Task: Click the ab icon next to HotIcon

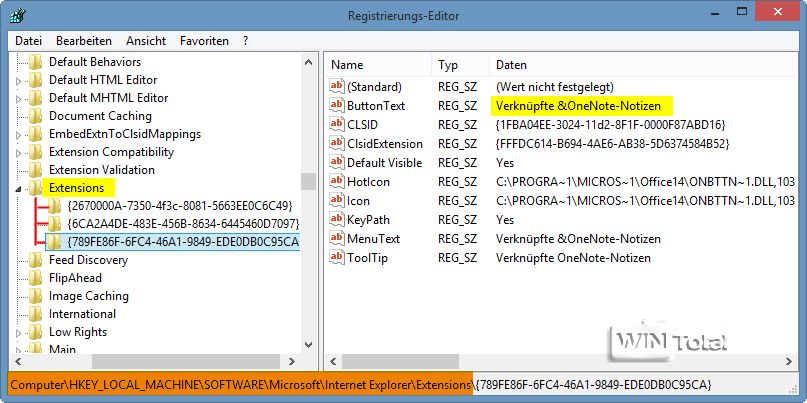Action: (337, 182)
